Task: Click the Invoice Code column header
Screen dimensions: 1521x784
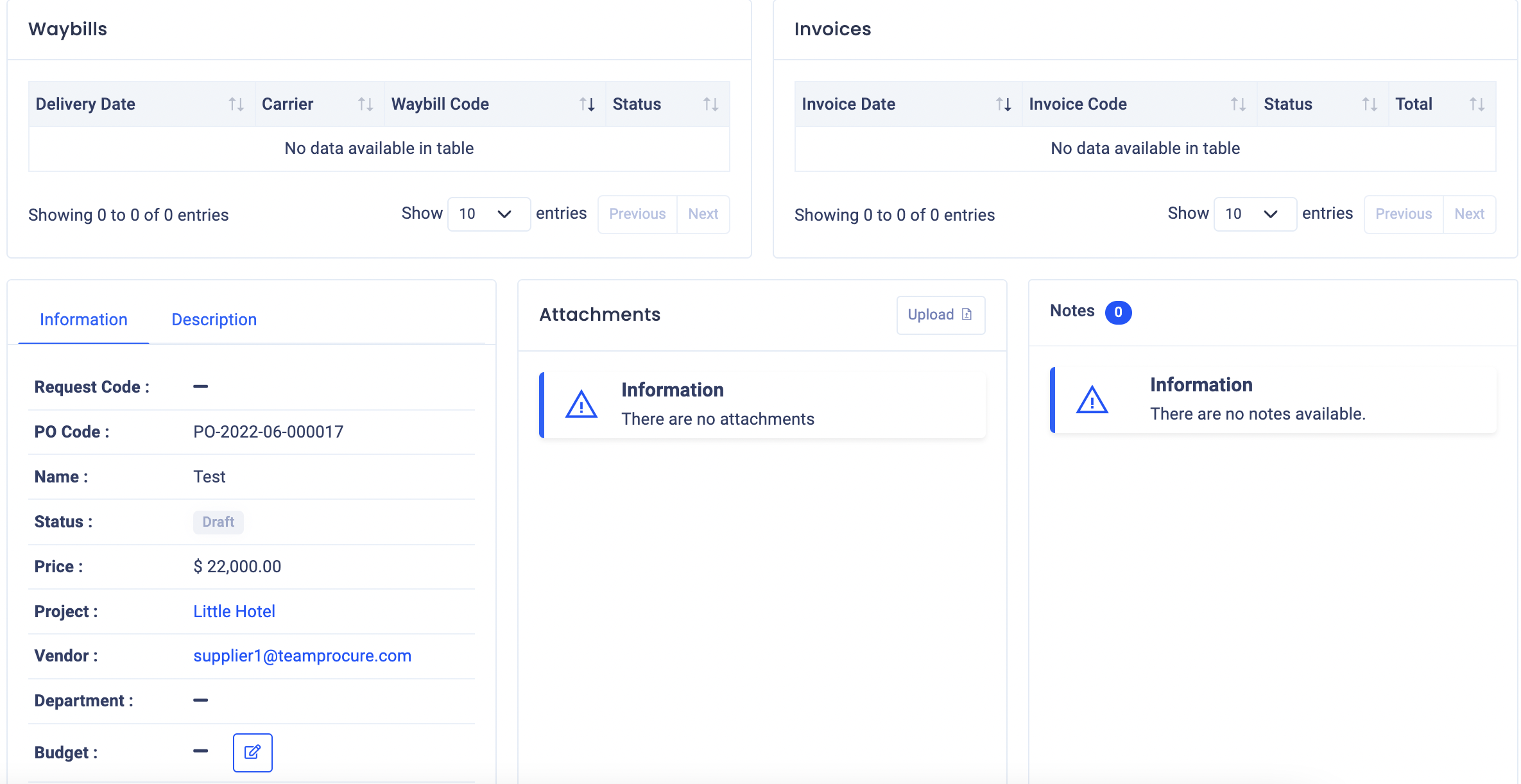Action: 1139,104
